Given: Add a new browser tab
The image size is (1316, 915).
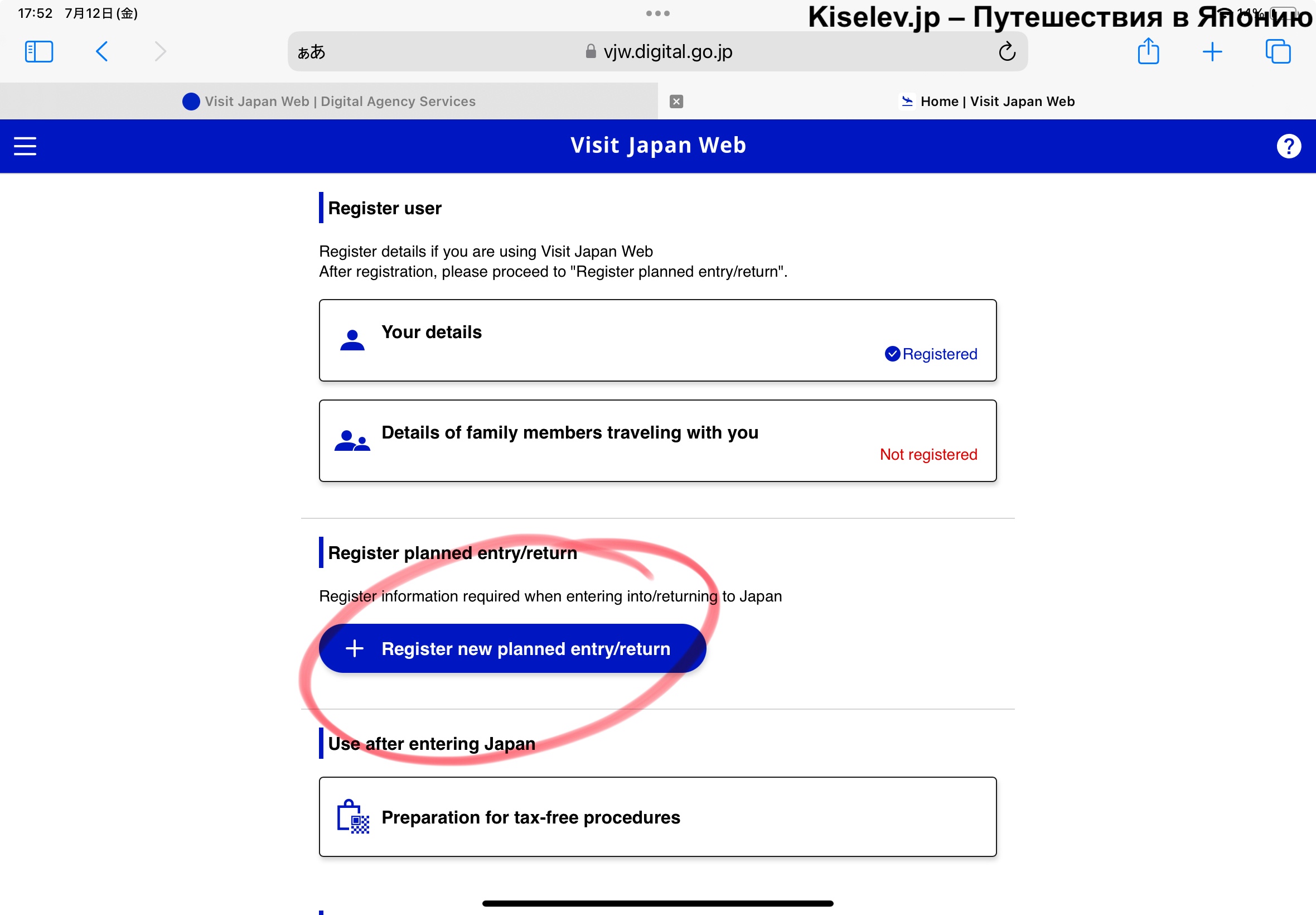Looking at the screenshot, I should click(x=1212, y=51).
